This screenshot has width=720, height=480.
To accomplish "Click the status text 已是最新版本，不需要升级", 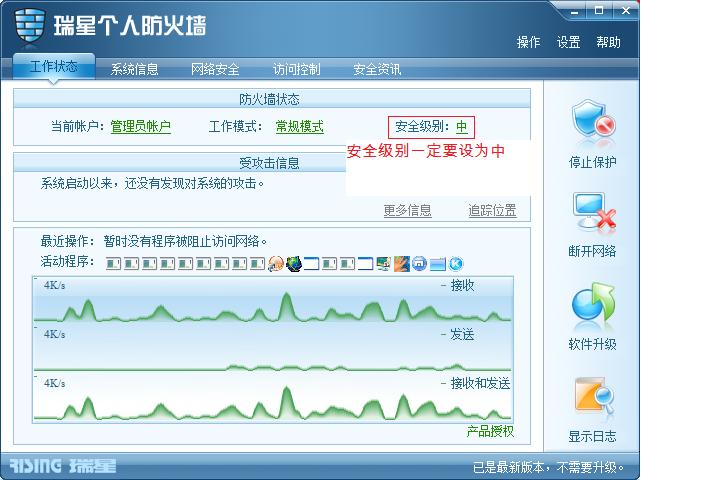I will pyautogui.click(x=548, y=468).
